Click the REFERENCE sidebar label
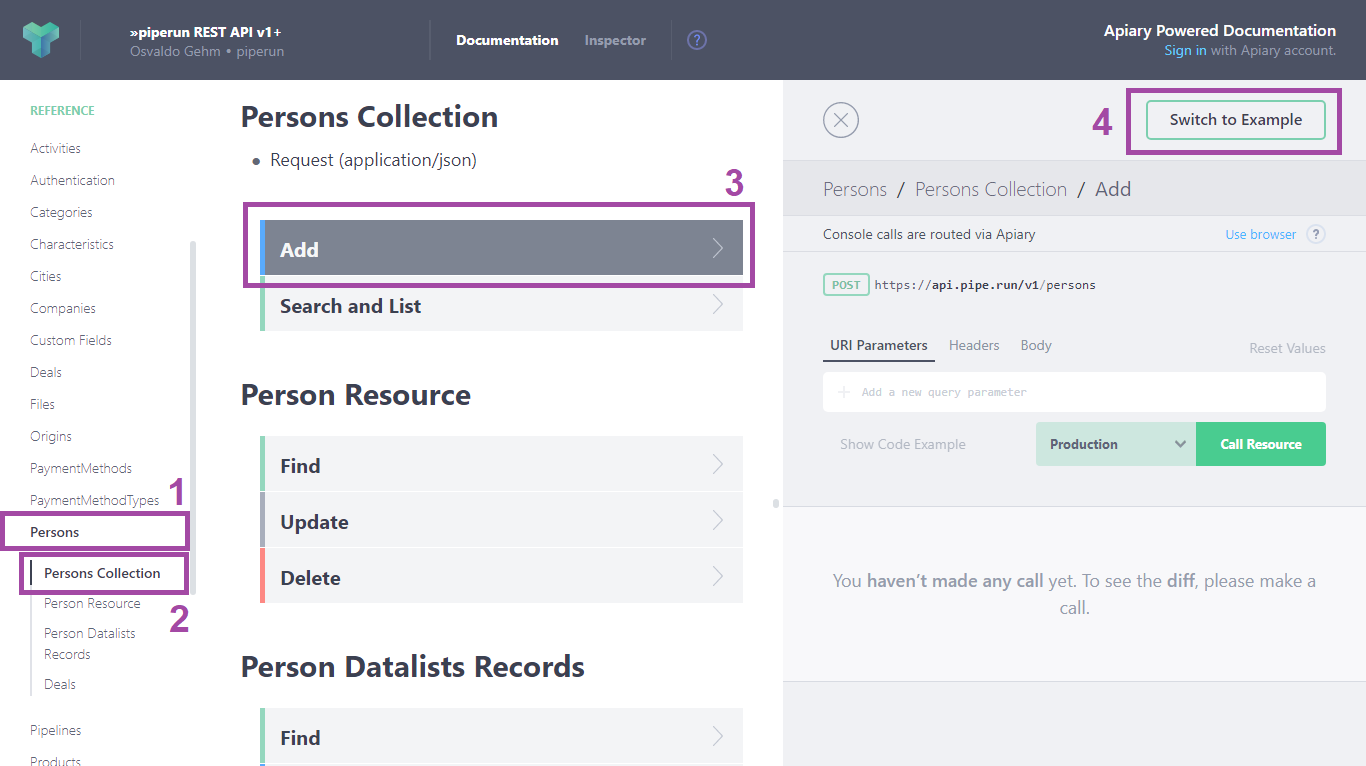The height and width of the screenshot is (766, 1366). (x=62, y=111)
